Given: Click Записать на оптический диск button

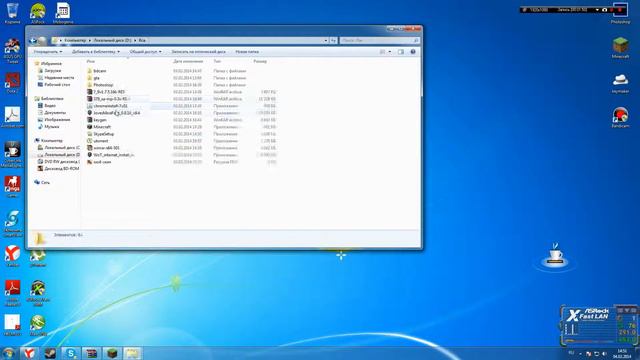Looking at the screenshot, I should (x=198, y=52).
